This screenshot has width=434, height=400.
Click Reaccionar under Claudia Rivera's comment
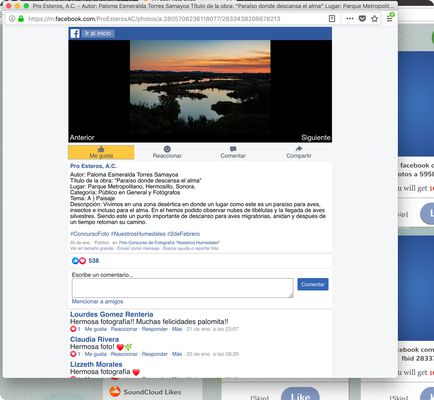pyautogui.click(x=124, y=354)
